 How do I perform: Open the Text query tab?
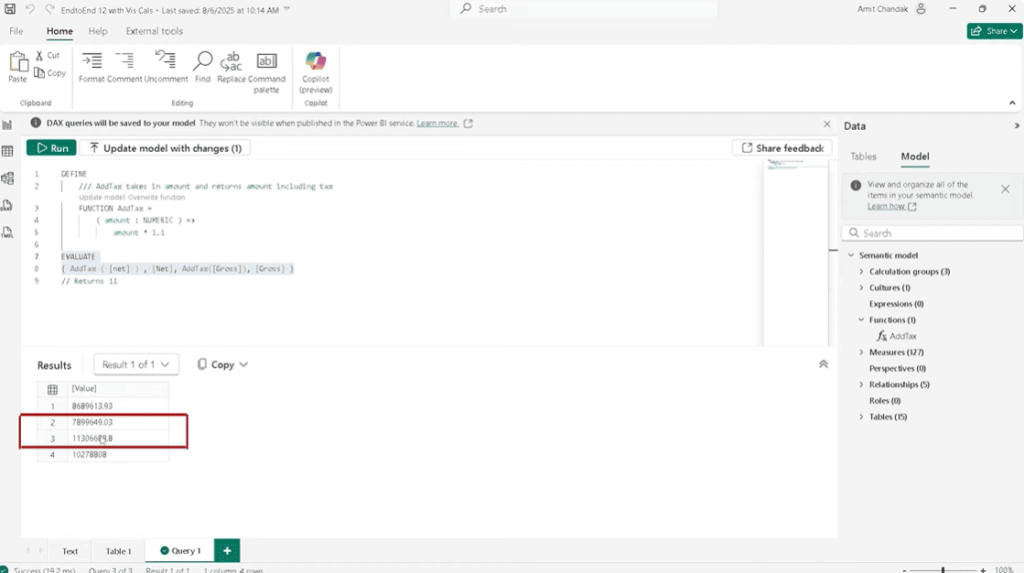(x=70, y=551)
